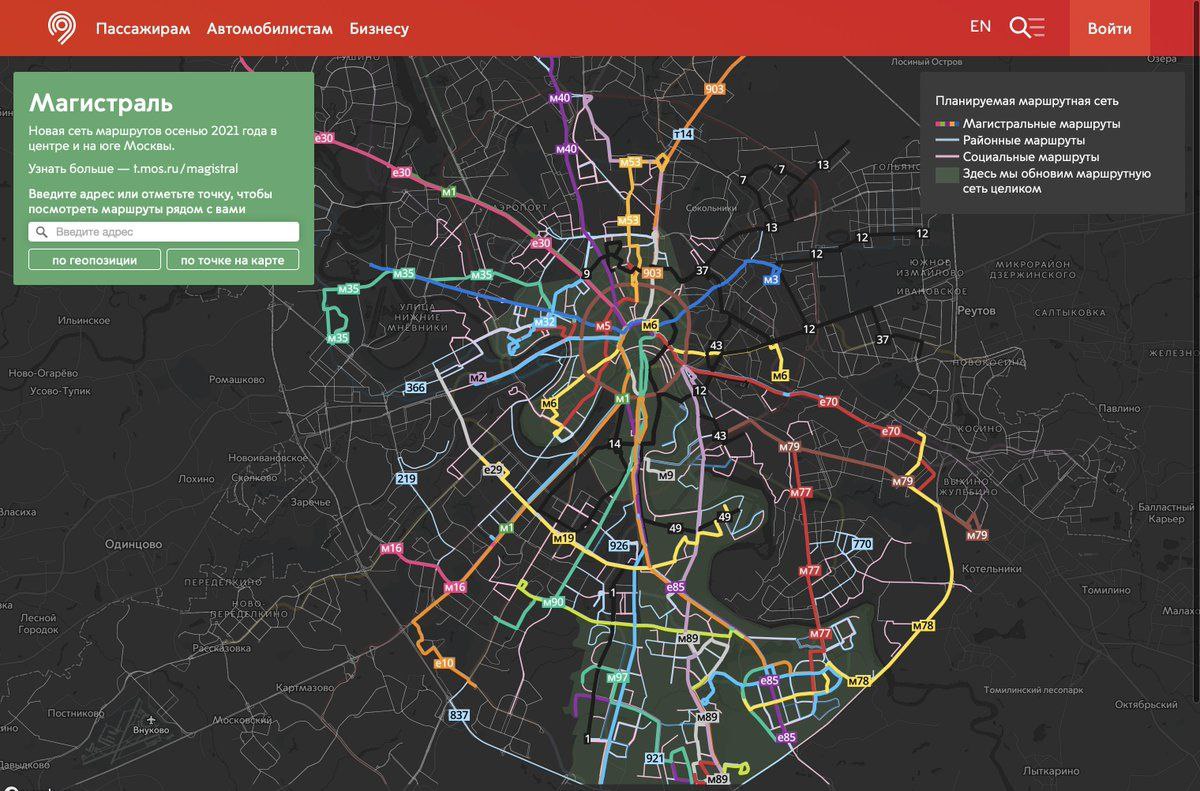This screenshot has height=791, width=1200.
Task: Select the м9 route label
Action: tap(667, 476)
